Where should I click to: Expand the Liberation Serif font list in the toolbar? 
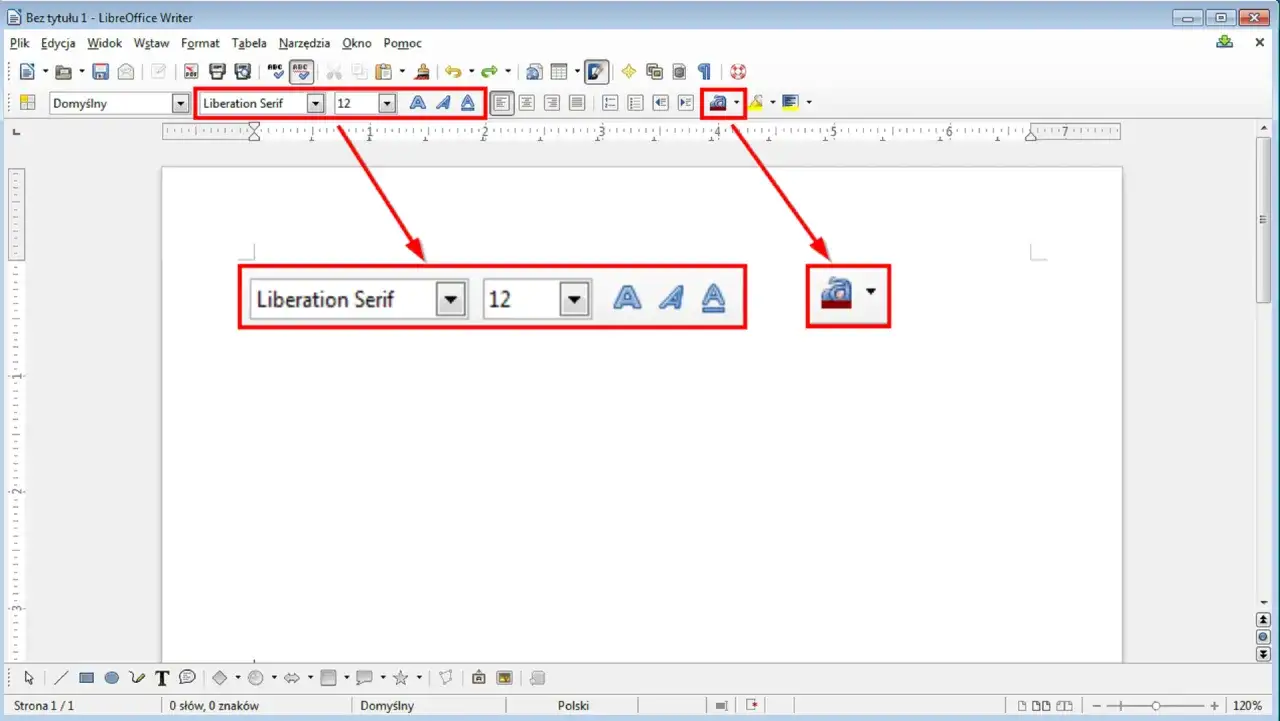(x=316, y=103)
